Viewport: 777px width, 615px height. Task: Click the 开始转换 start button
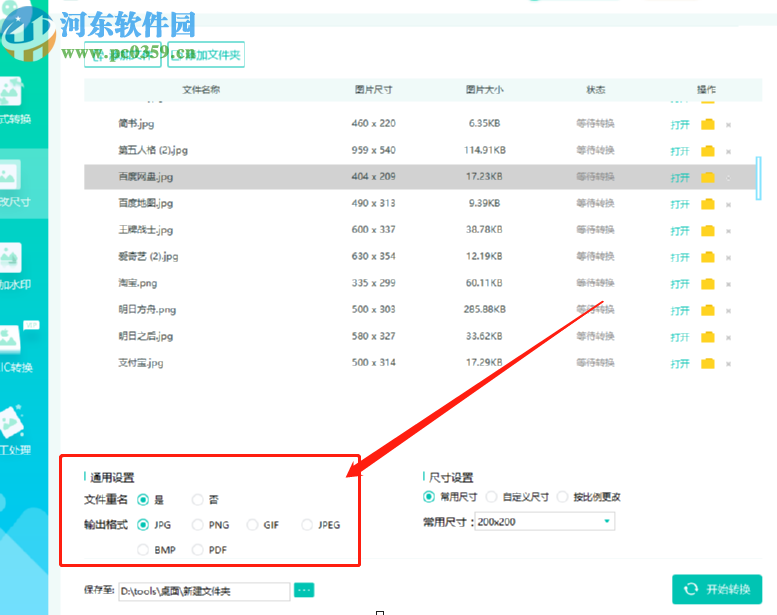(717, 589)
